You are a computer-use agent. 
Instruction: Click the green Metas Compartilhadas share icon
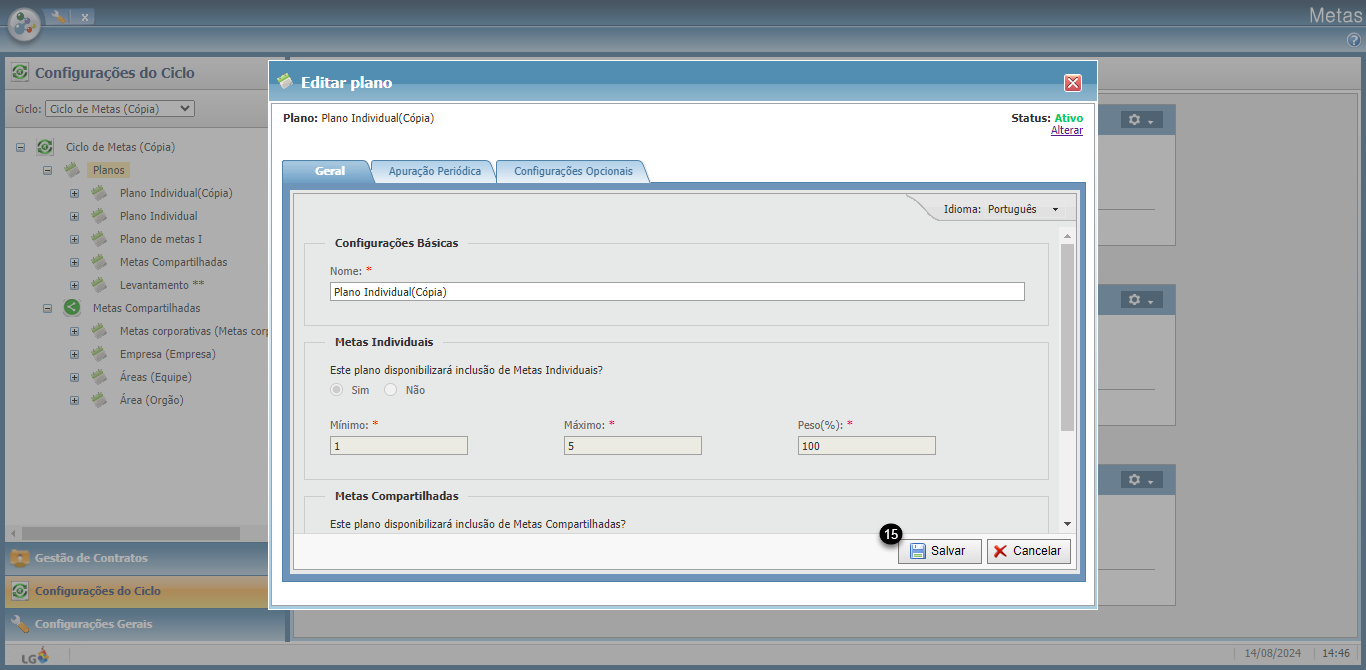(x=72, y=308)
